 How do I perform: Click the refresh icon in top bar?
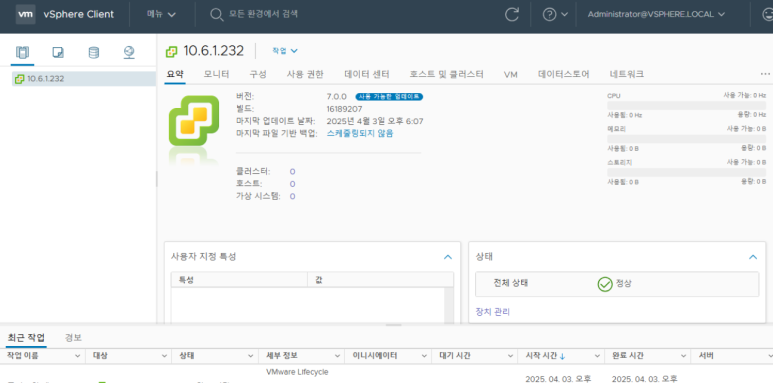pyautogui.click(x=512, y=14)
